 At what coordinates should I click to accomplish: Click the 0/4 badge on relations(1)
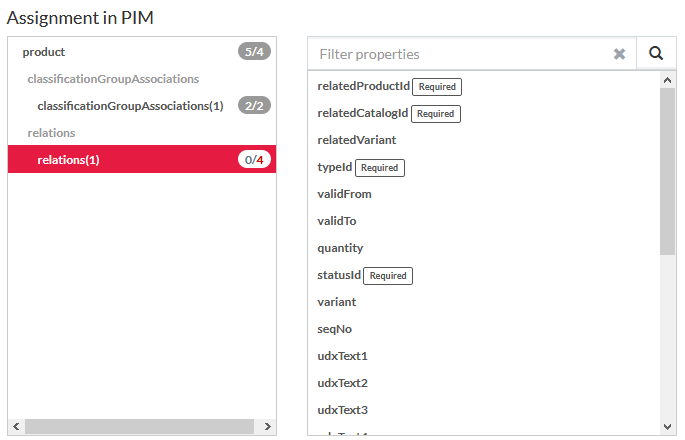[x=254, y=159]
